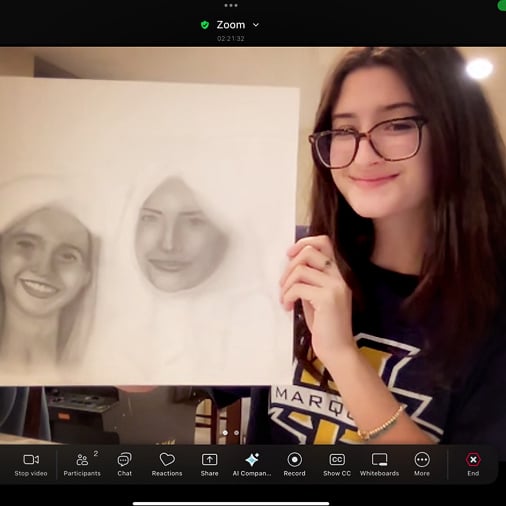The height and width of the screenshot is (506, 506).
Task: Share your screen with Share
Action: coord(209,464)
